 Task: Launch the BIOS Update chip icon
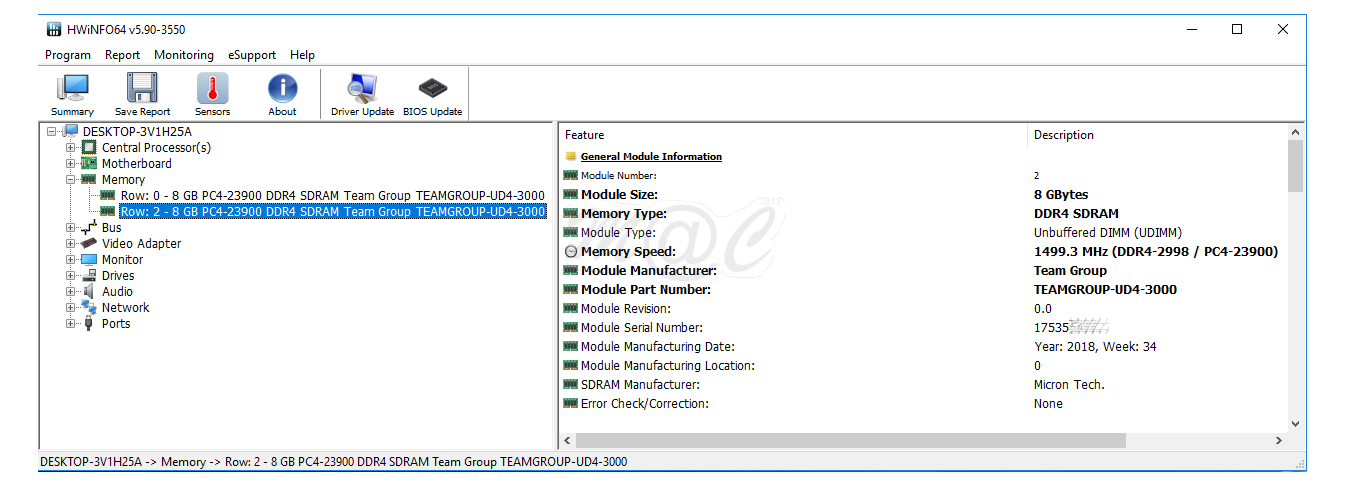pos(432,88)
